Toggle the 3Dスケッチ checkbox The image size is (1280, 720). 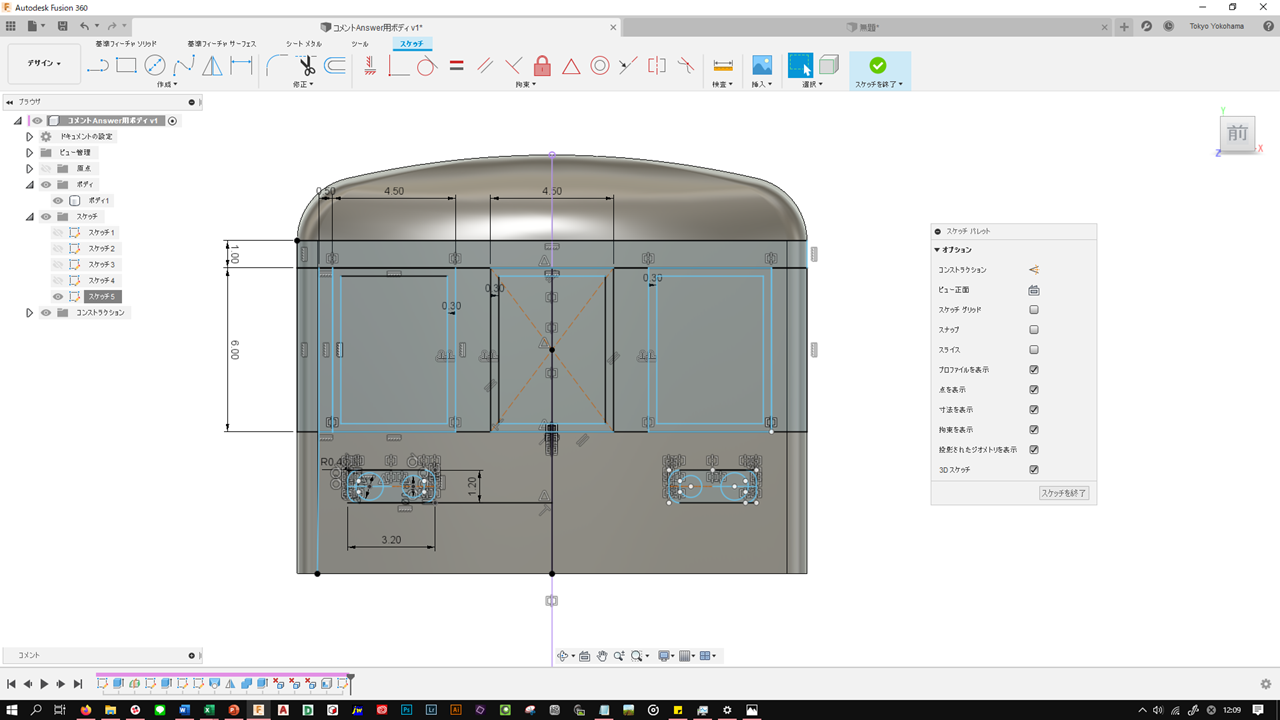pos(1034,470)
